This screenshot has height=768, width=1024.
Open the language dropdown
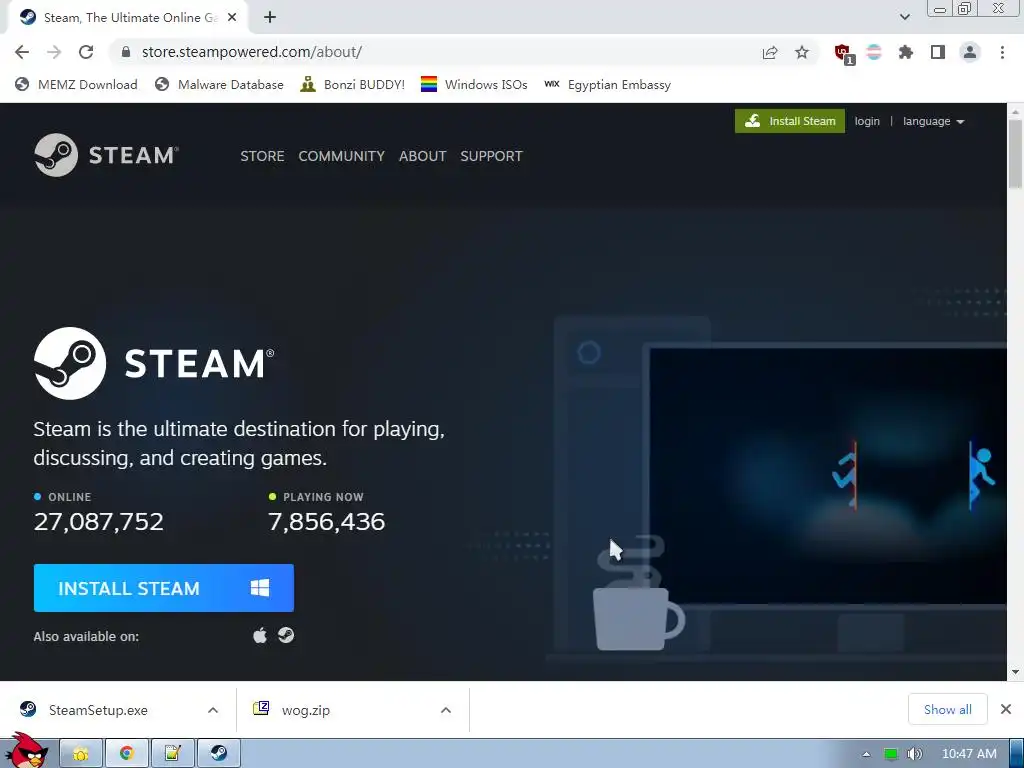933,121
